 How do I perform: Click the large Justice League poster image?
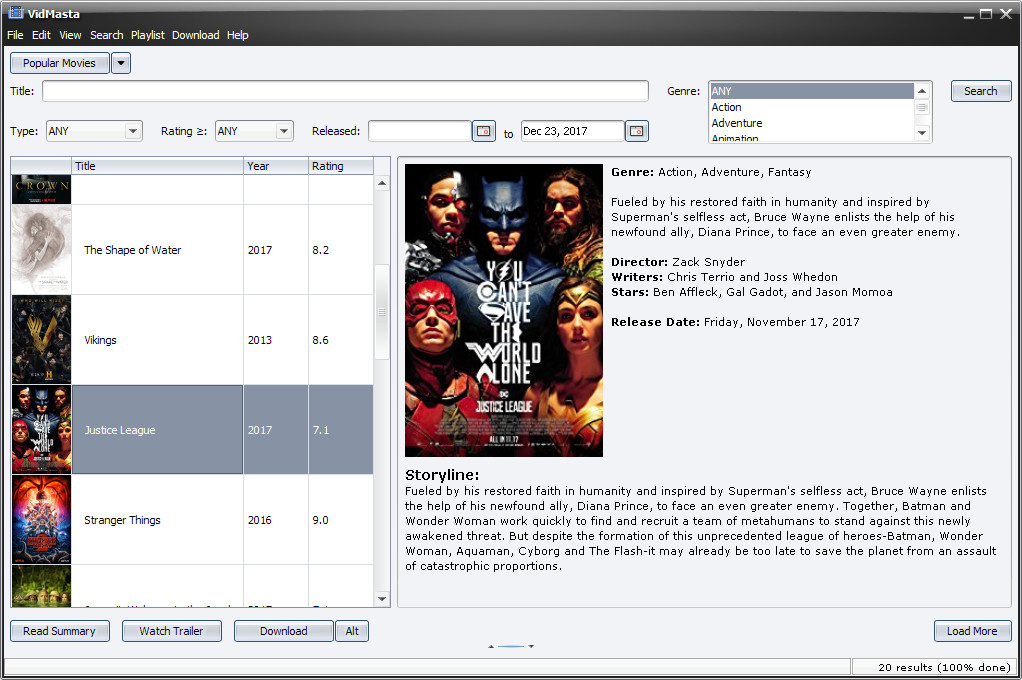click(x=504, y=310)
